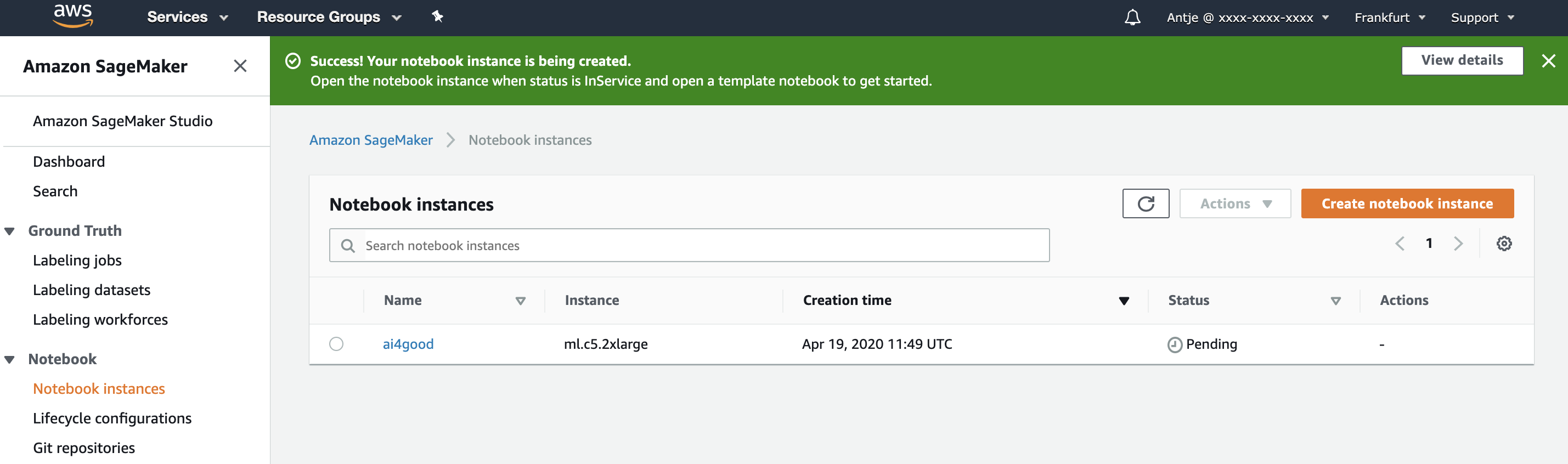Open the Actions dropdown button
The image size is (1568, 464).
point(1235,203)
